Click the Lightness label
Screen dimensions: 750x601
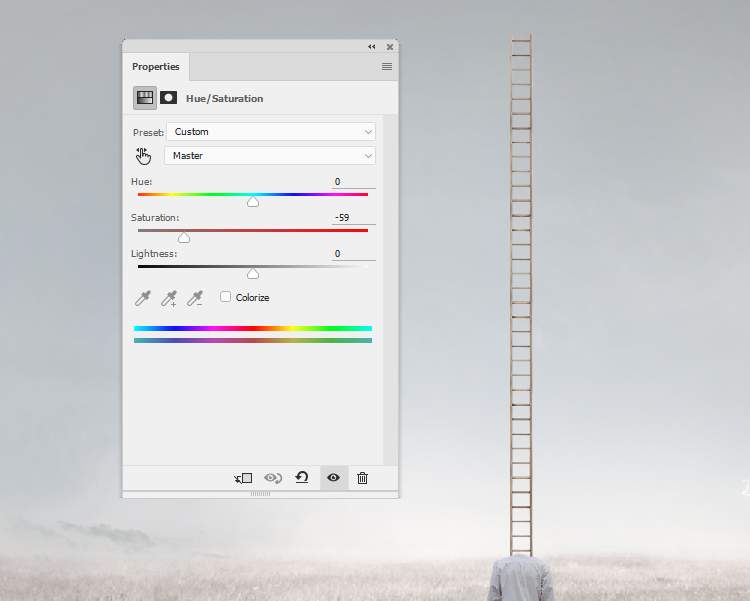coord(154,254)
